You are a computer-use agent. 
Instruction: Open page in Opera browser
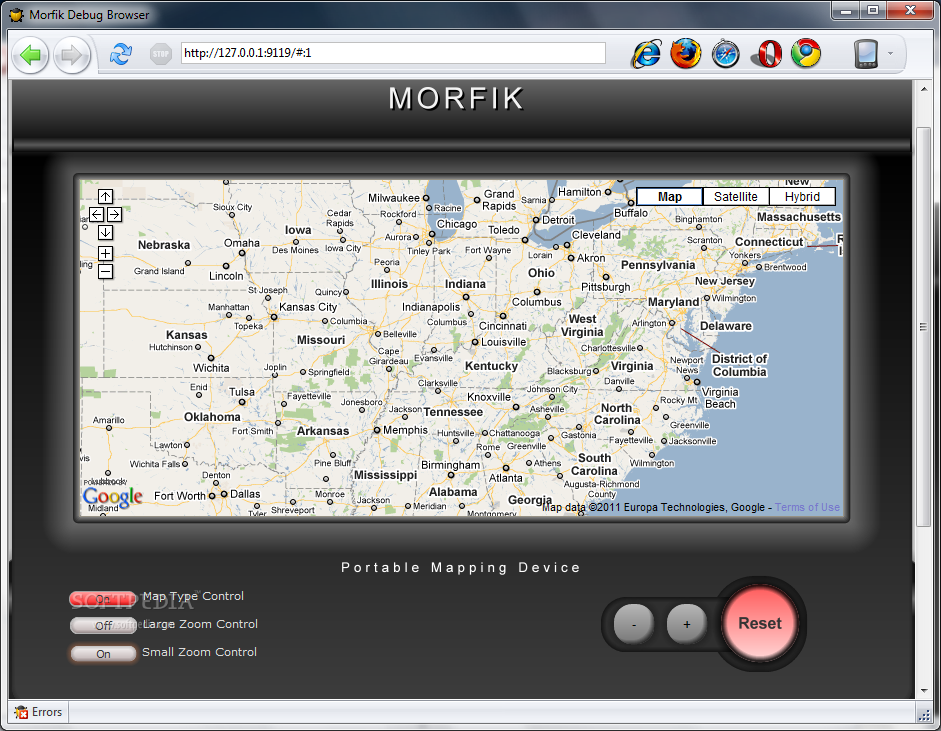(767, 53)
